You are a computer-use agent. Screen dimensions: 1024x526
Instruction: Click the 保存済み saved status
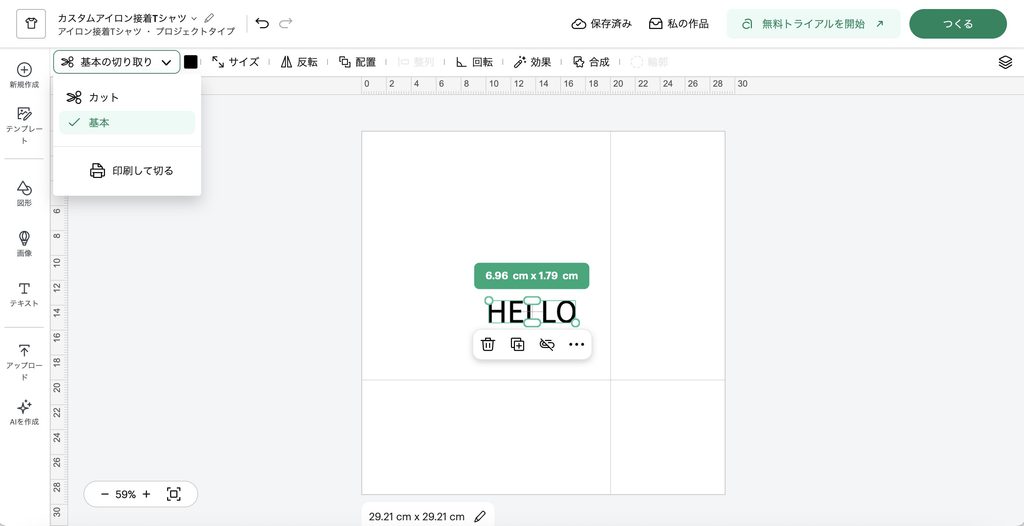[x=601, y=24]
